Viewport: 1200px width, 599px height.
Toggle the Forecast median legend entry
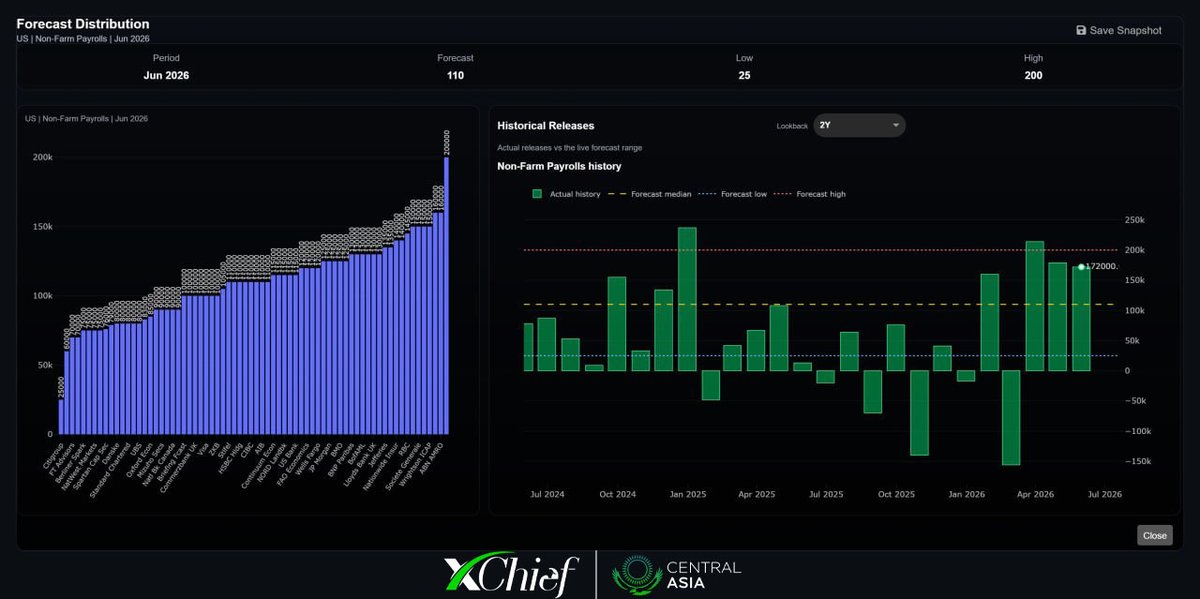pyautogui.click(x=649, y=194)
